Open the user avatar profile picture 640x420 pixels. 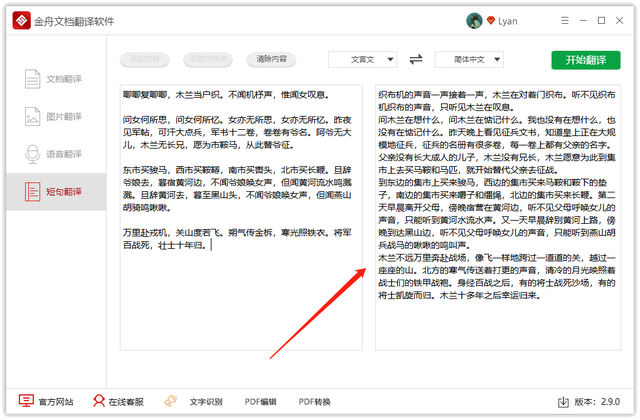click(474, 20)
